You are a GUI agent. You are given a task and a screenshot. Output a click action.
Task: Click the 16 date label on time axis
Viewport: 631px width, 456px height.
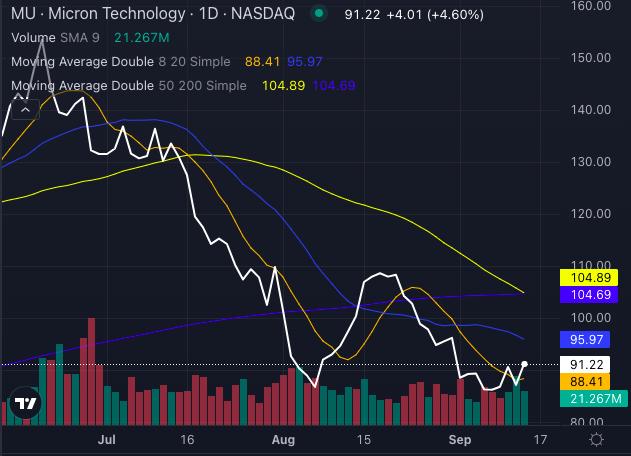click(x=187, y=439)
